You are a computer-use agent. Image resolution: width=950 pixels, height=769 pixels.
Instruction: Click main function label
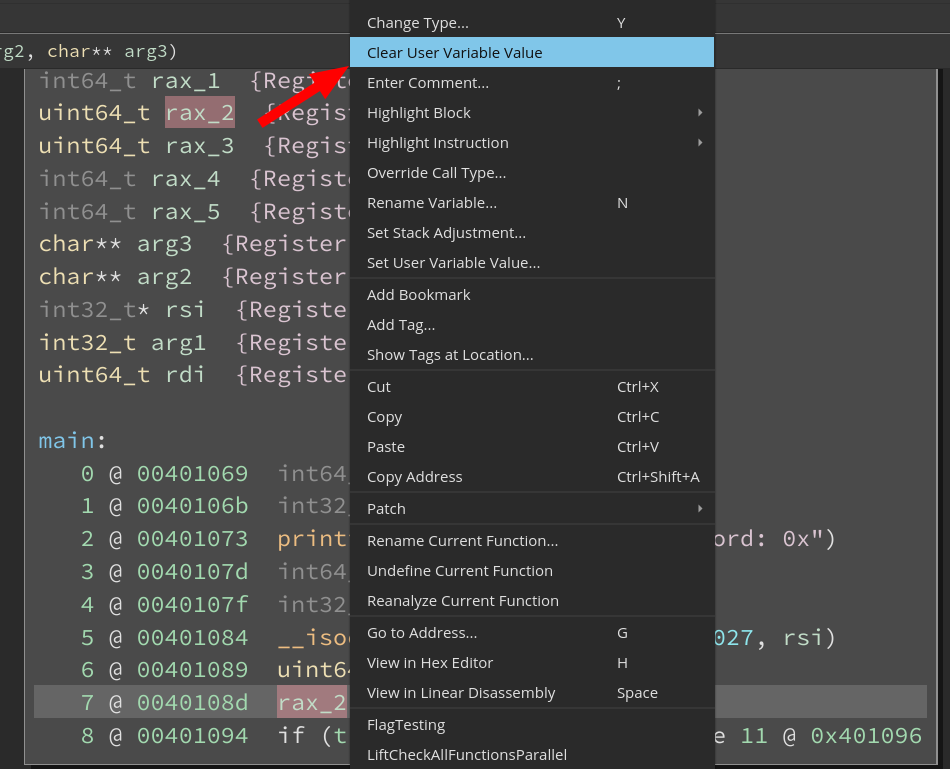[67, 441]
